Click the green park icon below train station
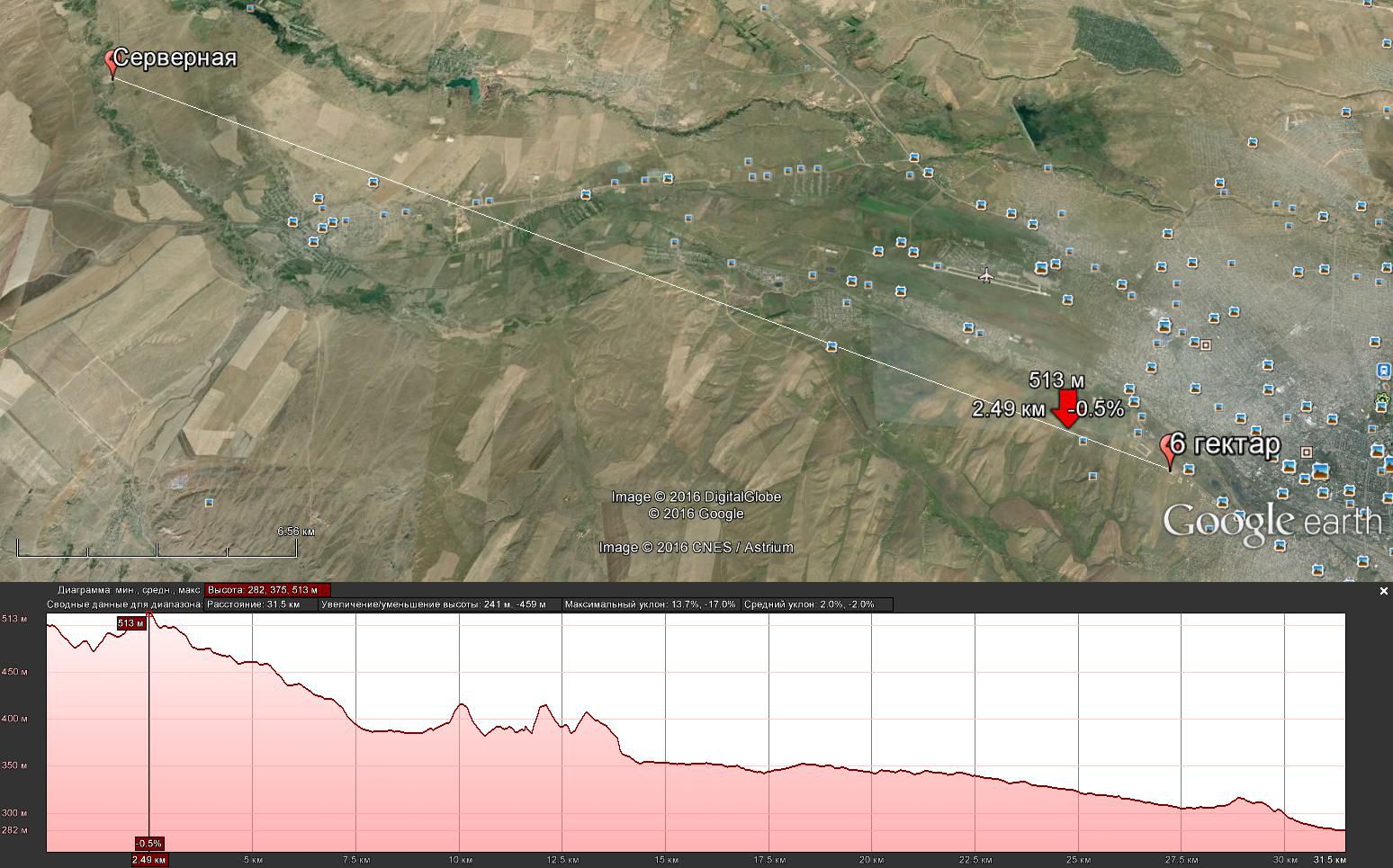The image size is (1393, 868). [1383, 399]
